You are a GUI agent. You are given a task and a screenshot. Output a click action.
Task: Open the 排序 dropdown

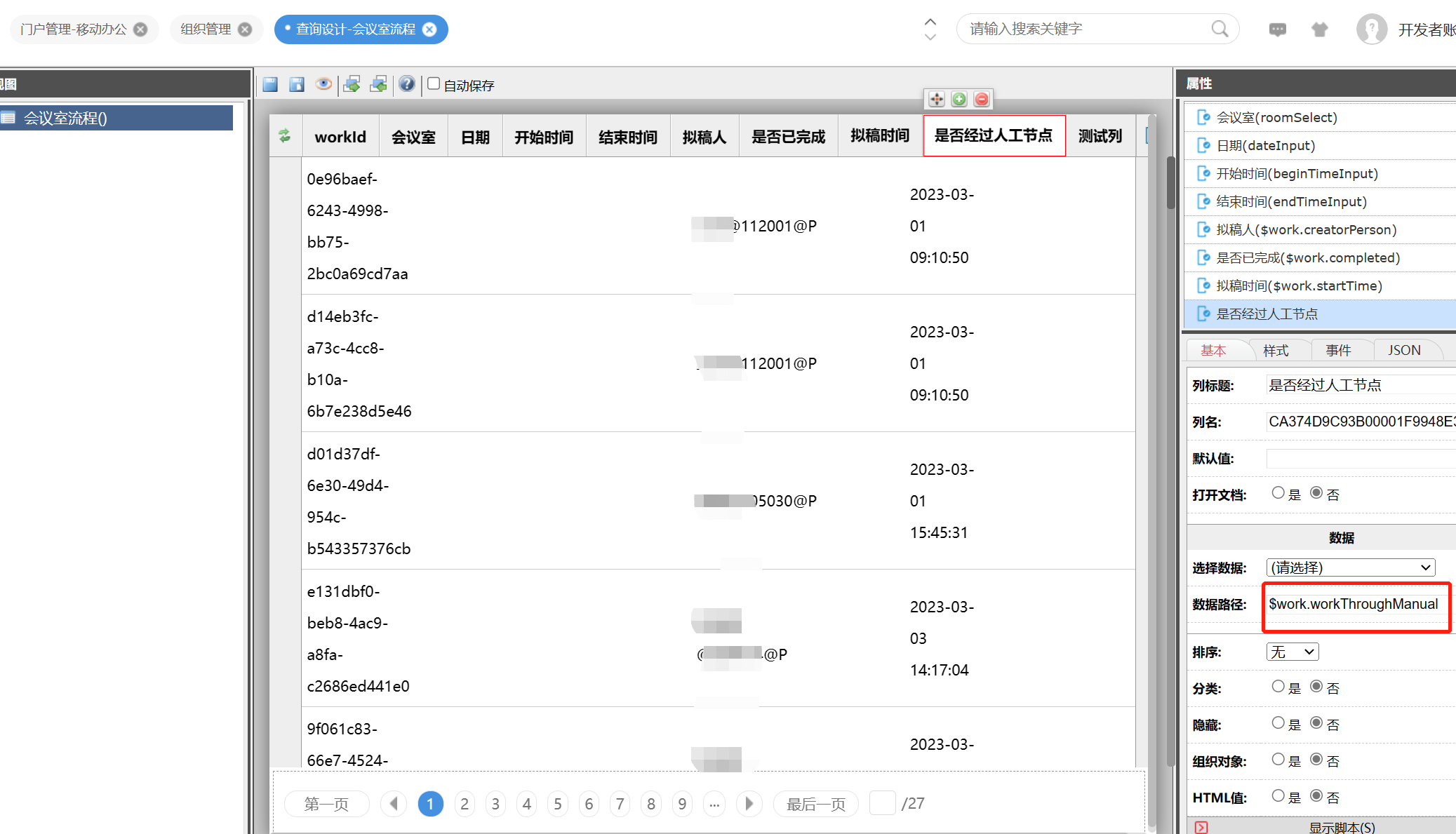click(x=1292, y=652)
